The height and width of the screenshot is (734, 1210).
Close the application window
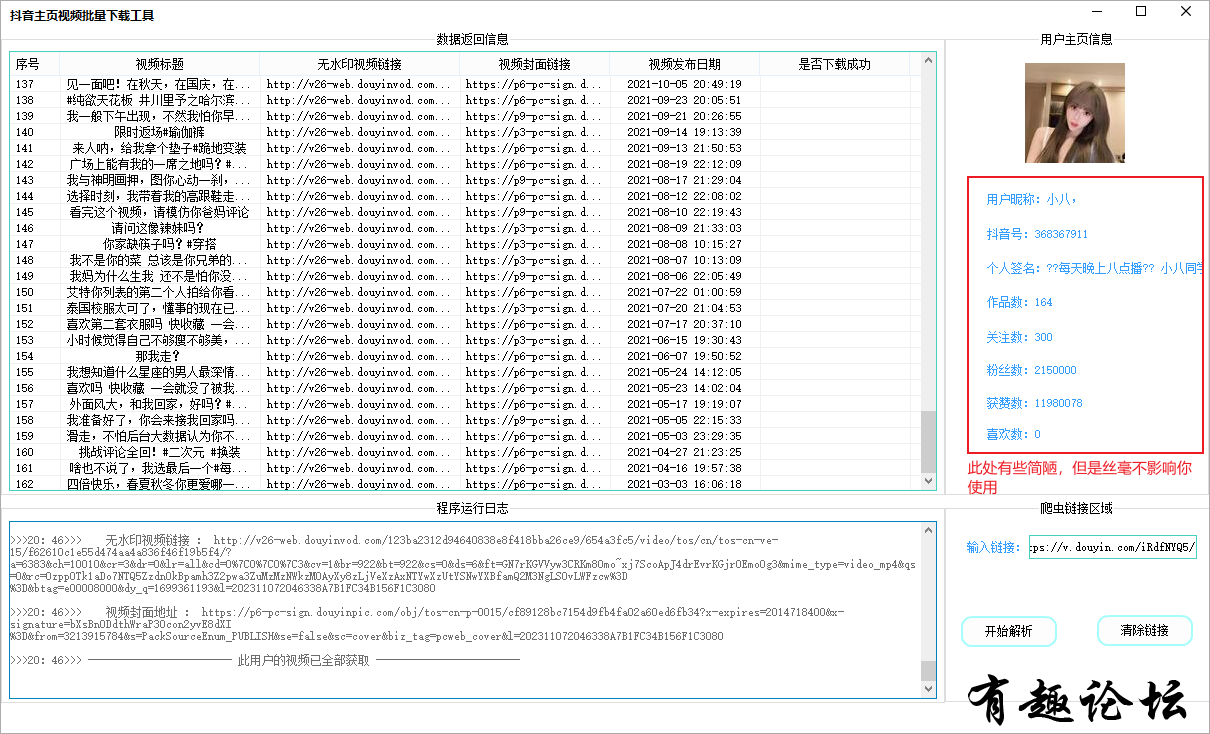point(1186,12)
